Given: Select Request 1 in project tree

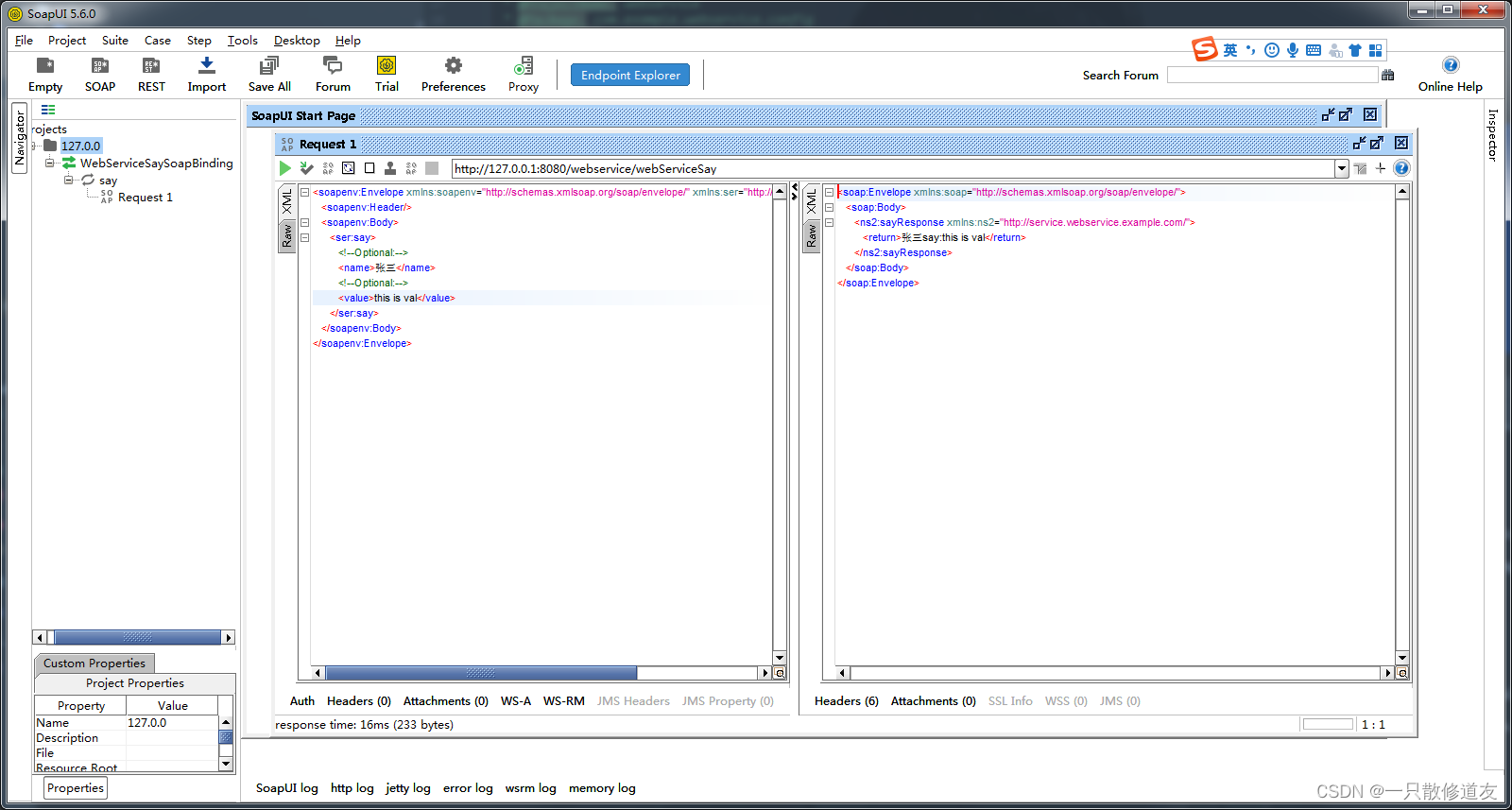Looking at the screenshot, I should click(x=146, y=198).
